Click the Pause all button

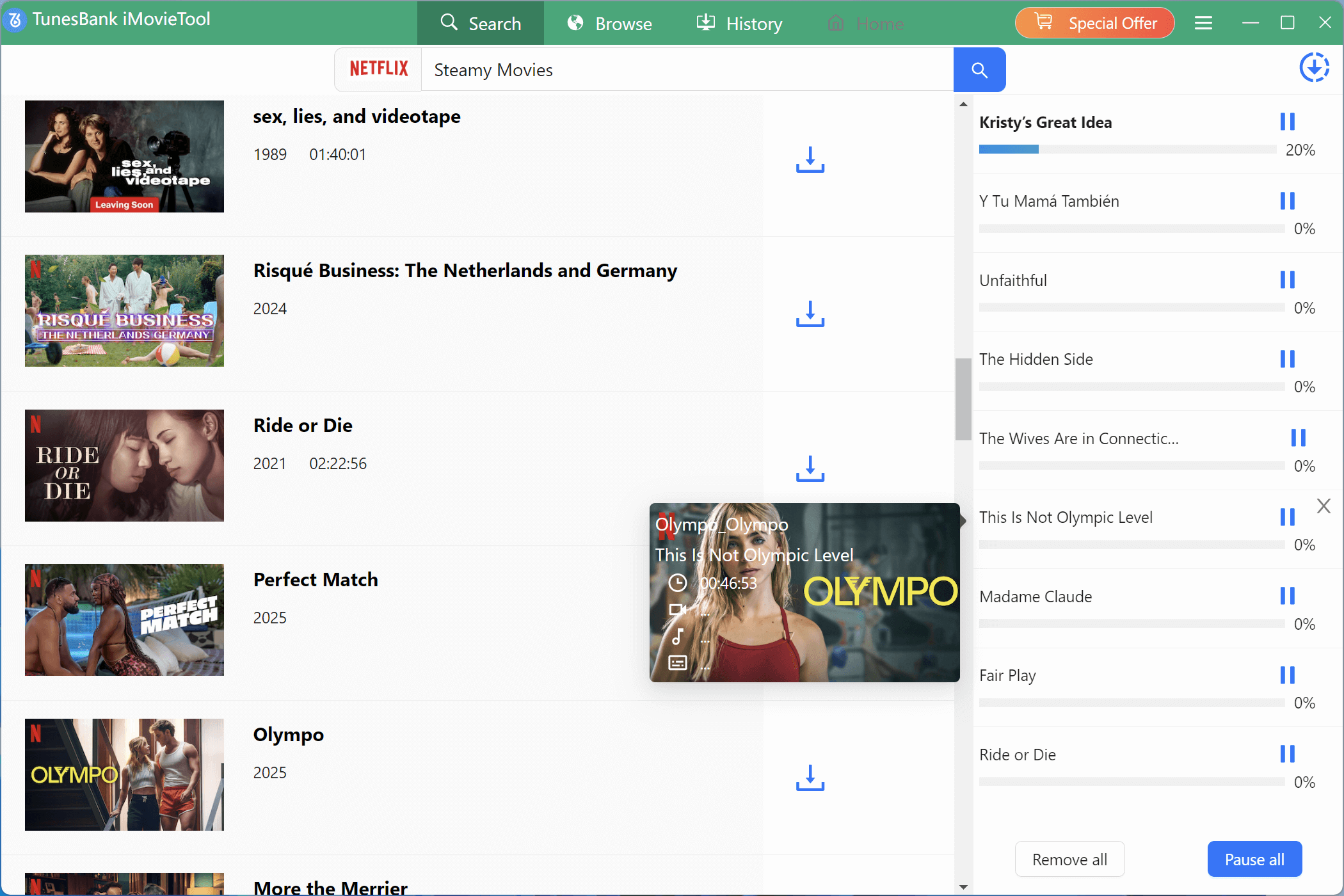[x=1254, y=859]
